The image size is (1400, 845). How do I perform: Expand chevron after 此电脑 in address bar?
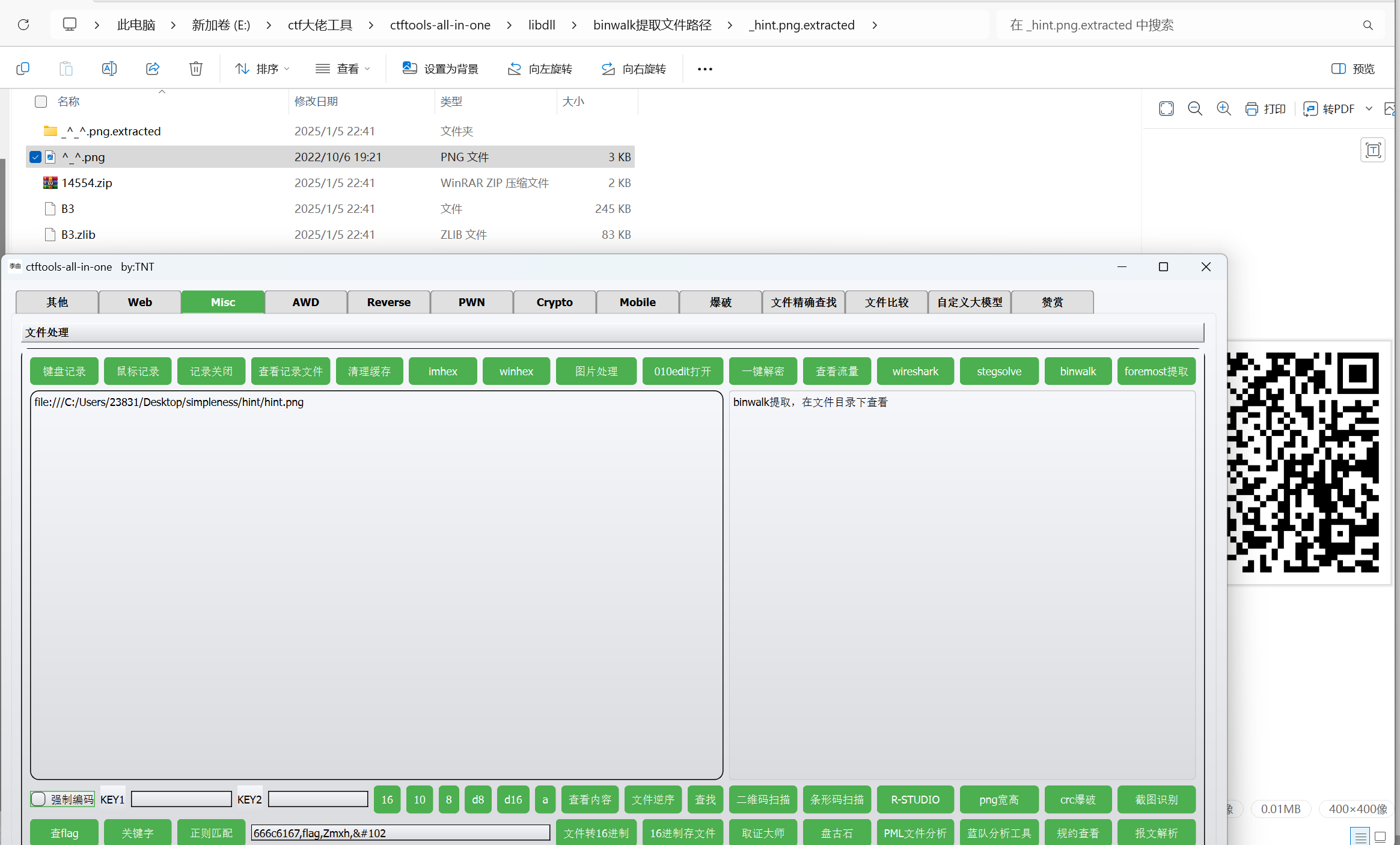click(173, 25)
